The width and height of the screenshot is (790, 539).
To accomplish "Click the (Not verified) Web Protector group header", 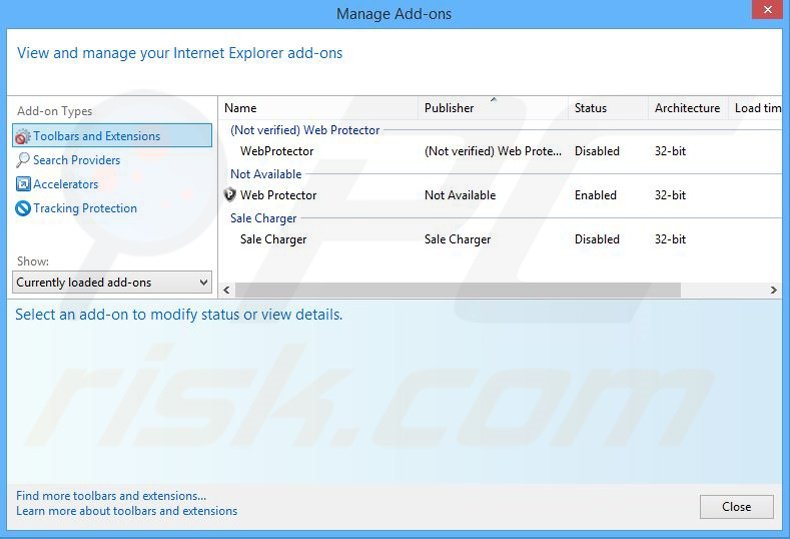I will [305, 130].
